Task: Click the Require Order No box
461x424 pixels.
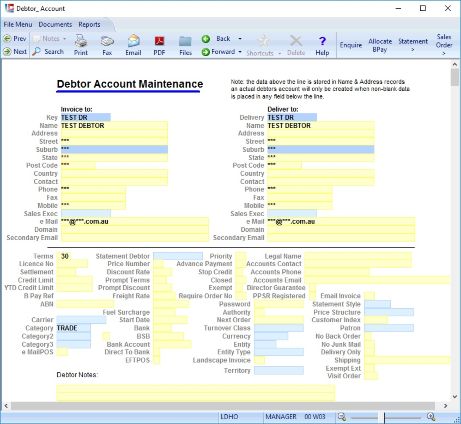Action: (x=241, y=296)
